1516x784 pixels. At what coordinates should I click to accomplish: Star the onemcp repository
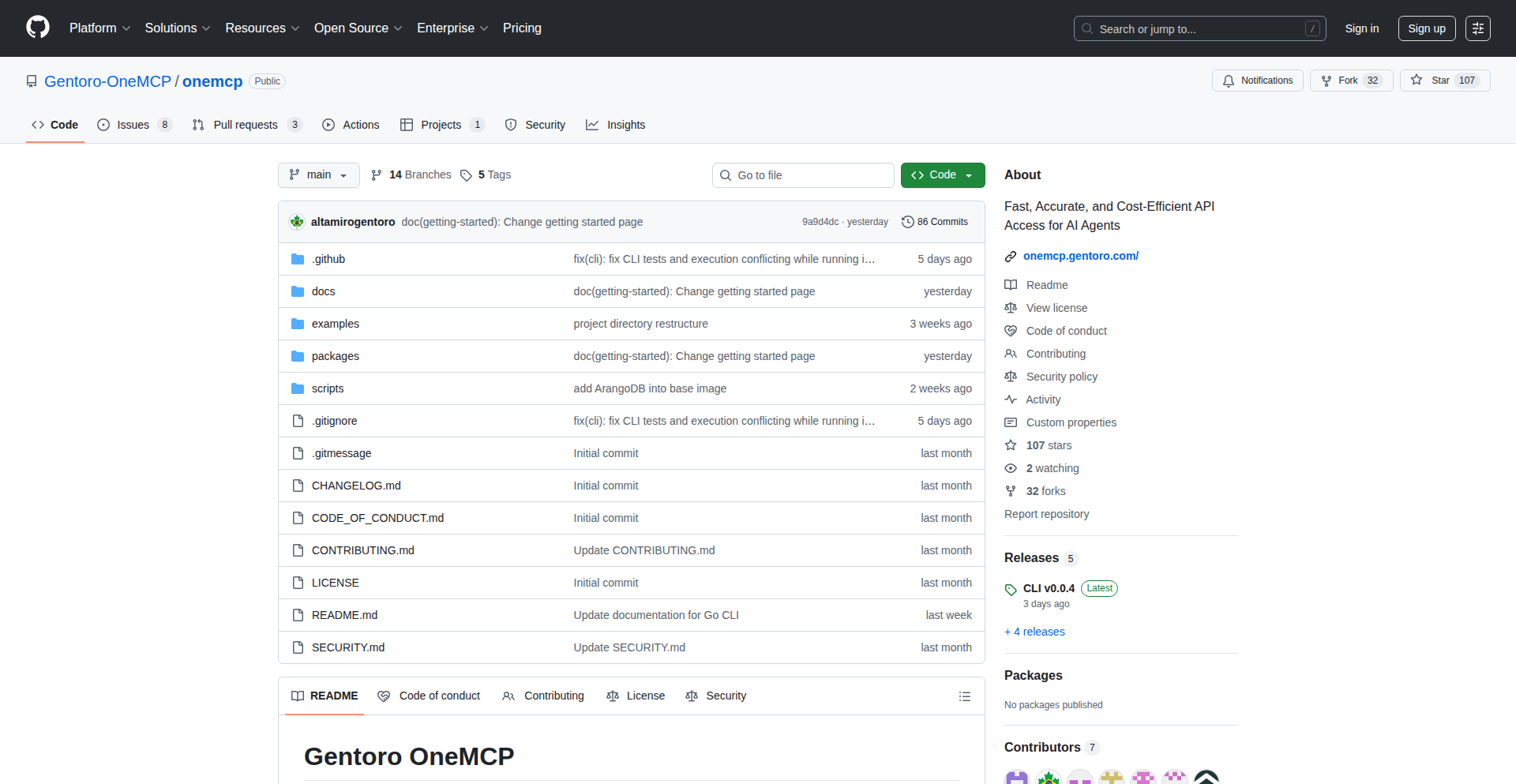(x=1445, y=81)
